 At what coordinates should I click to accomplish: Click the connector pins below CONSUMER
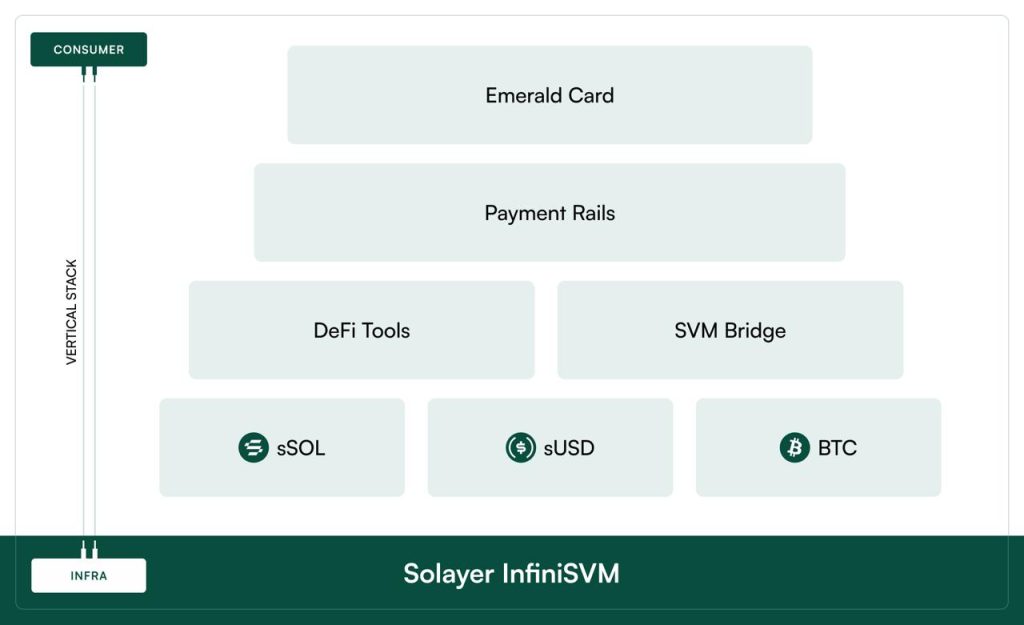(x=89, y=72)
